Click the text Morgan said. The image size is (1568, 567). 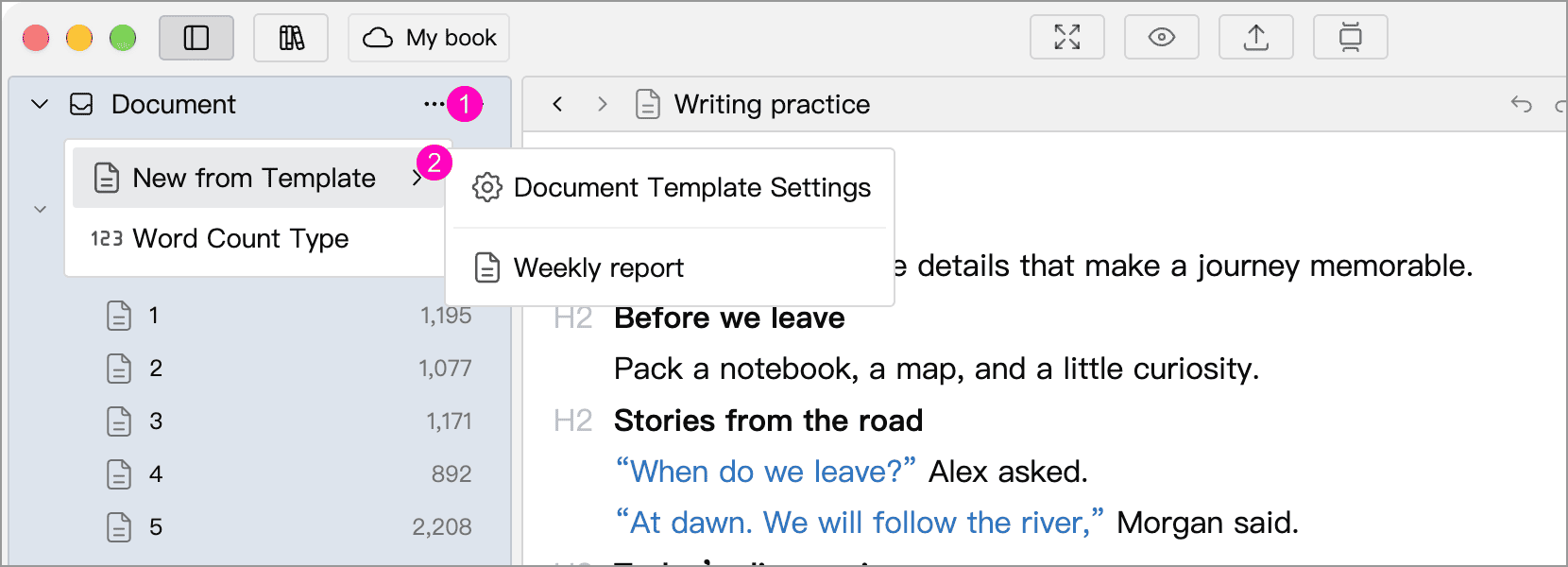click(1207, 522)
